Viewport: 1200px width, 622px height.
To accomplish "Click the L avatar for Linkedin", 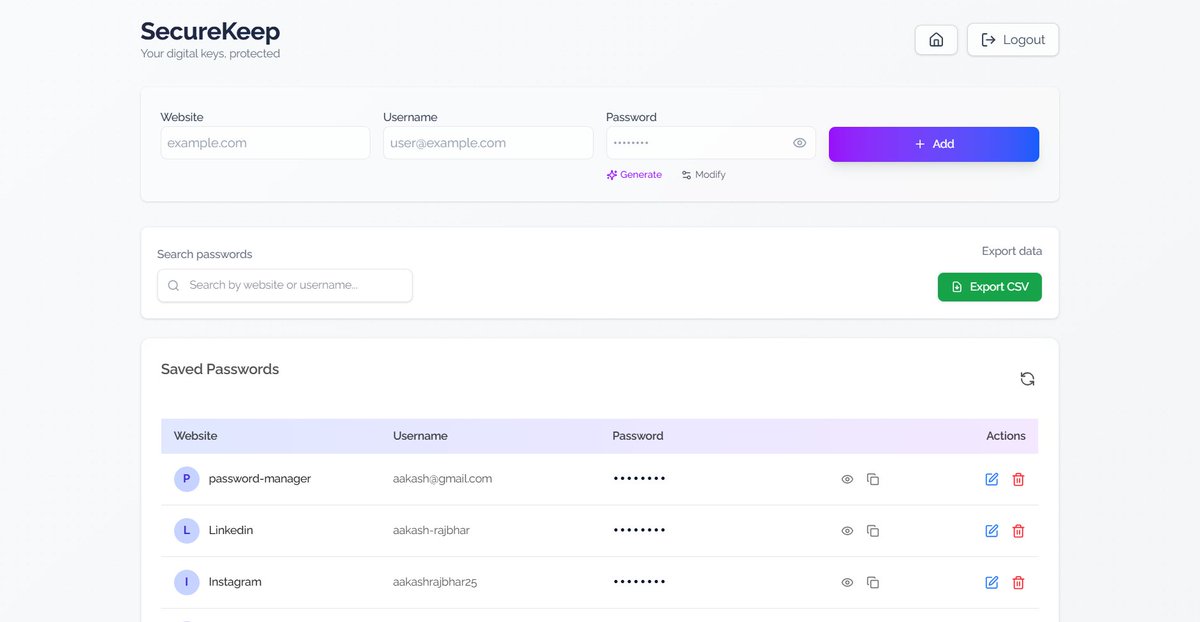I will coord(186,530).
